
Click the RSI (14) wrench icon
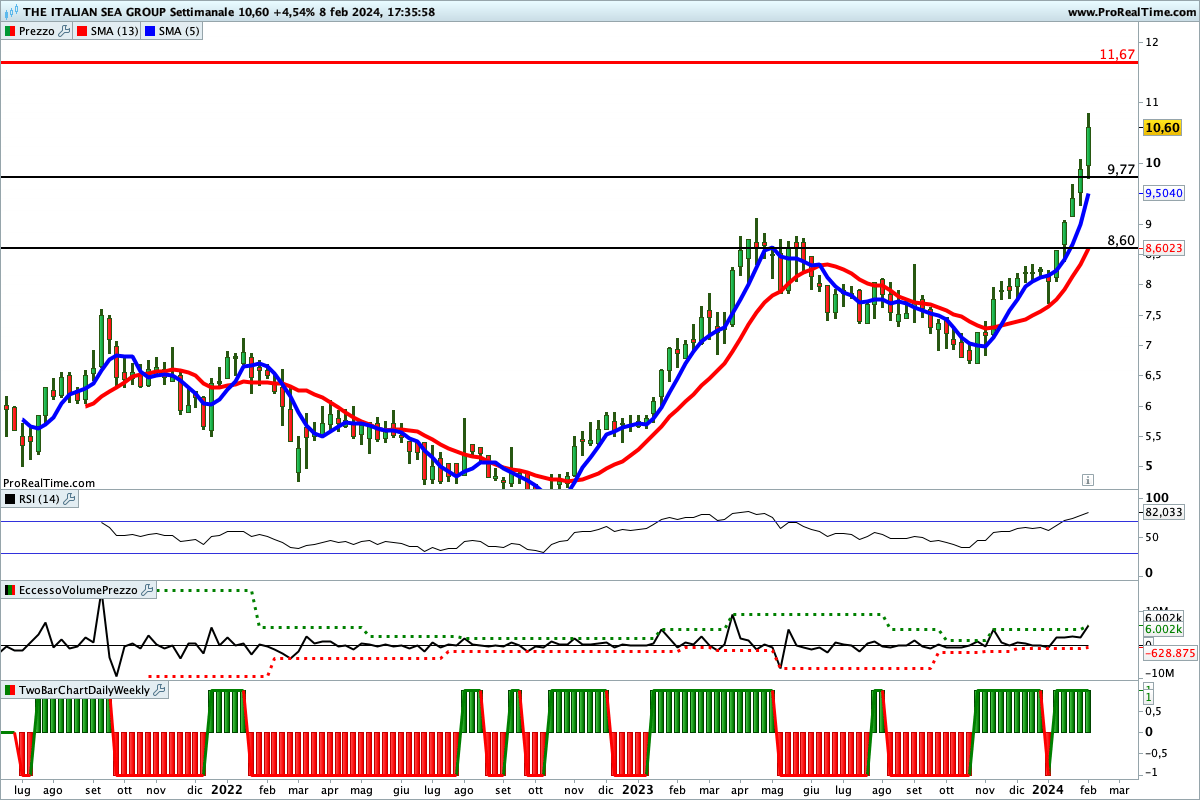pos(70,498)
